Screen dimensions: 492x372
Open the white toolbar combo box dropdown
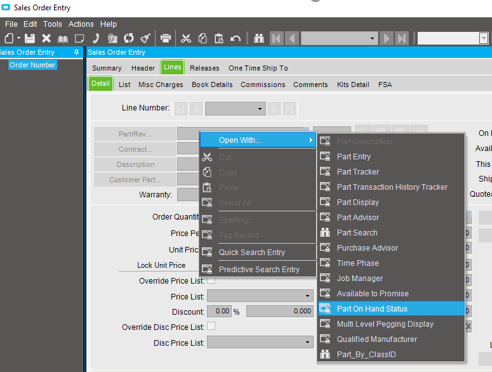tap(484, 38)
